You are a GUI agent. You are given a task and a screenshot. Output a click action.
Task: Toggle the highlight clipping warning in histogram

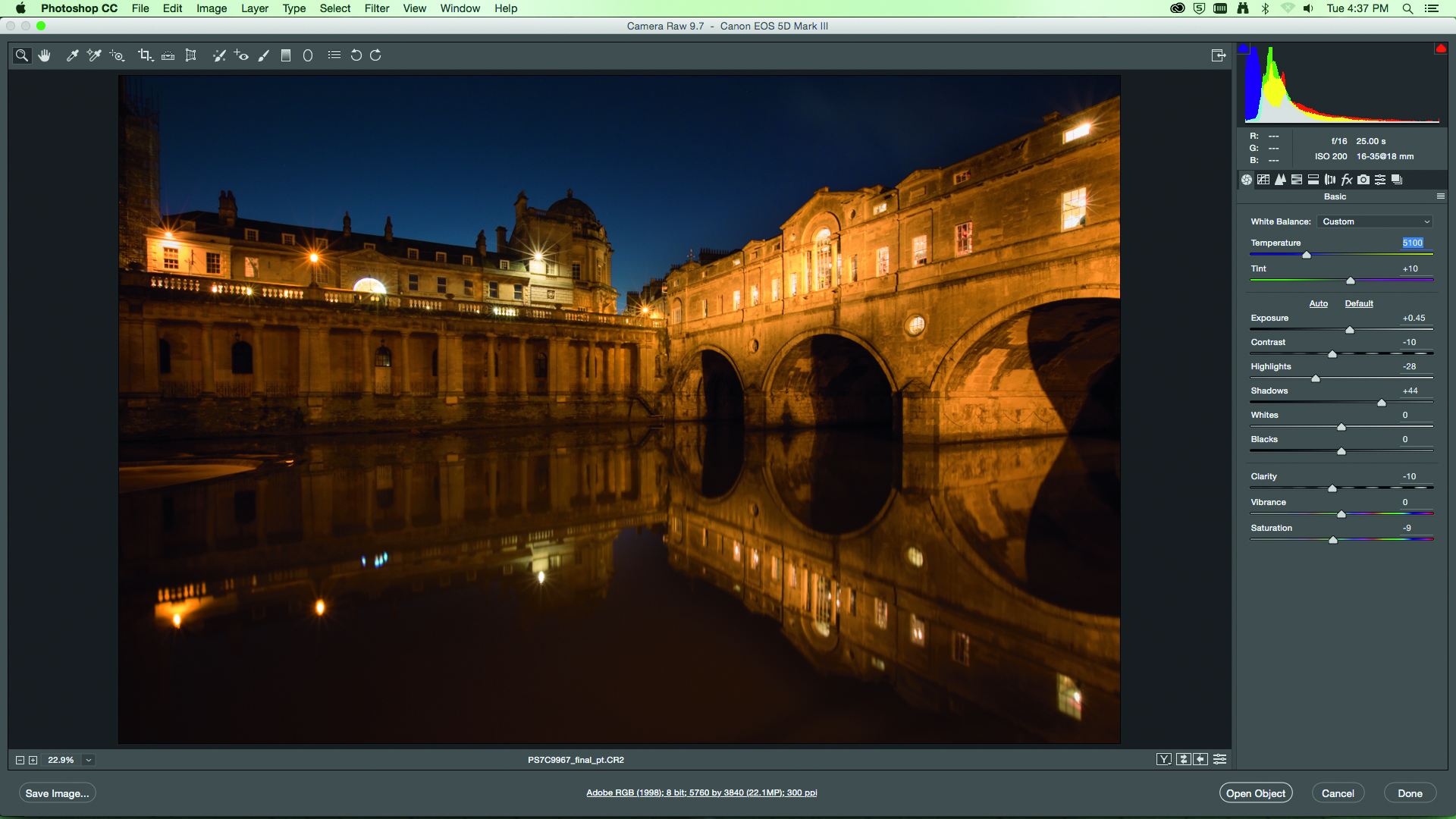1440,49
